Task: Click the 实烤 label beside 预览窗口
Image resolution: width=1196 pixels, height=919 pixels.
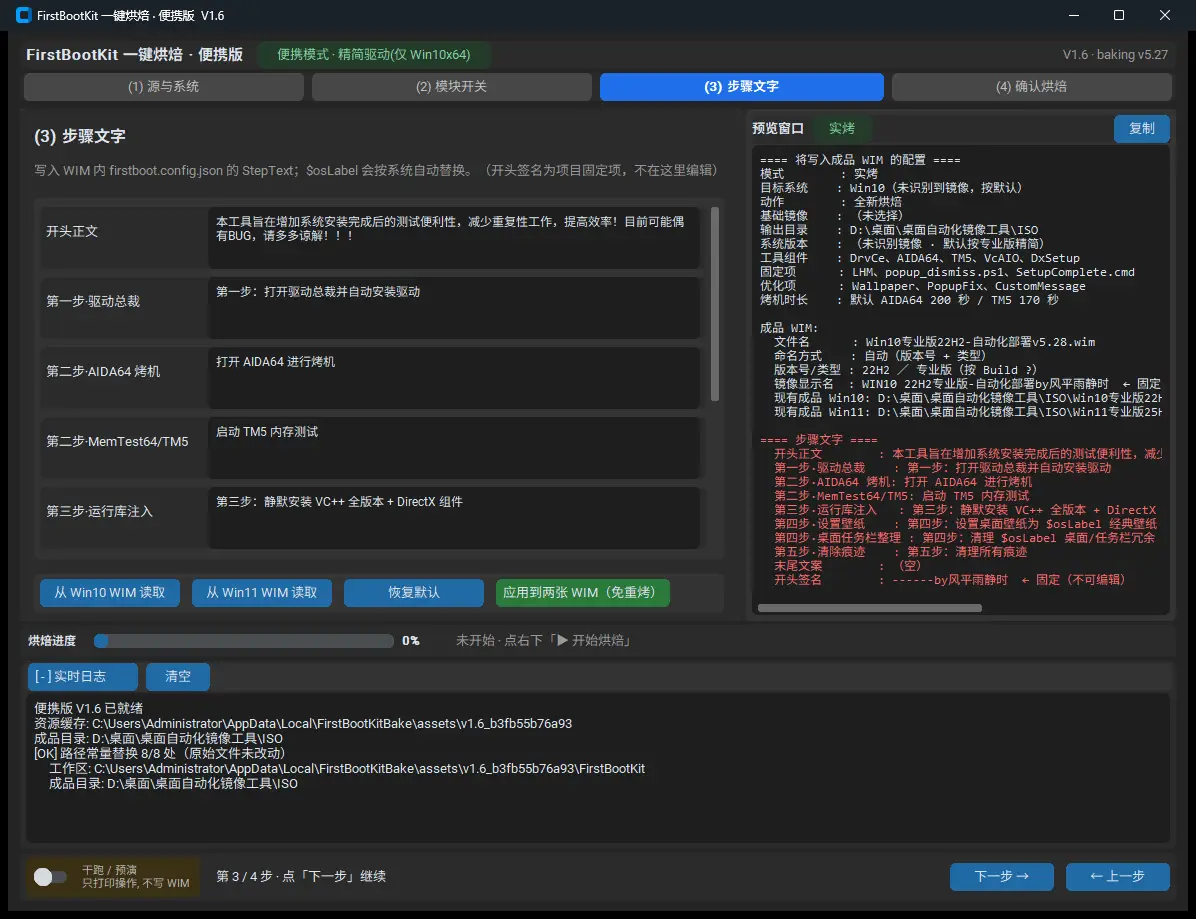Action: pos(841,128)
